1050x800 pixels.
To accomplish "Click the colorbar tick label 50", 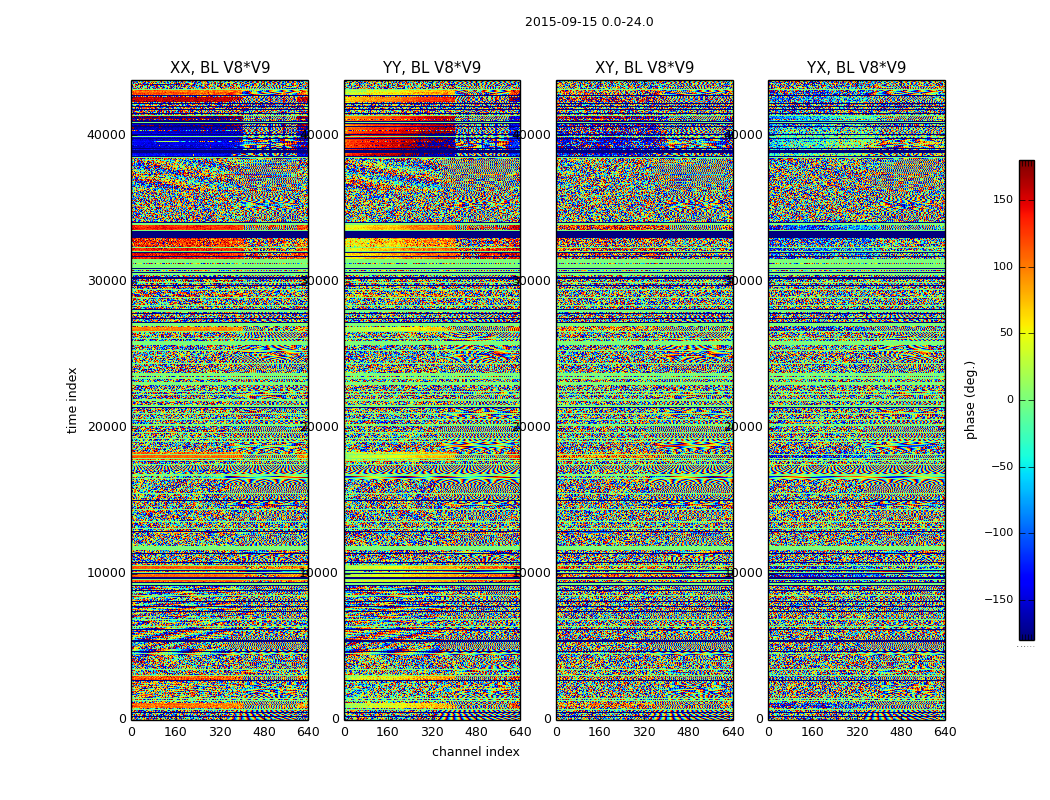I will (x=1006, y=333).
